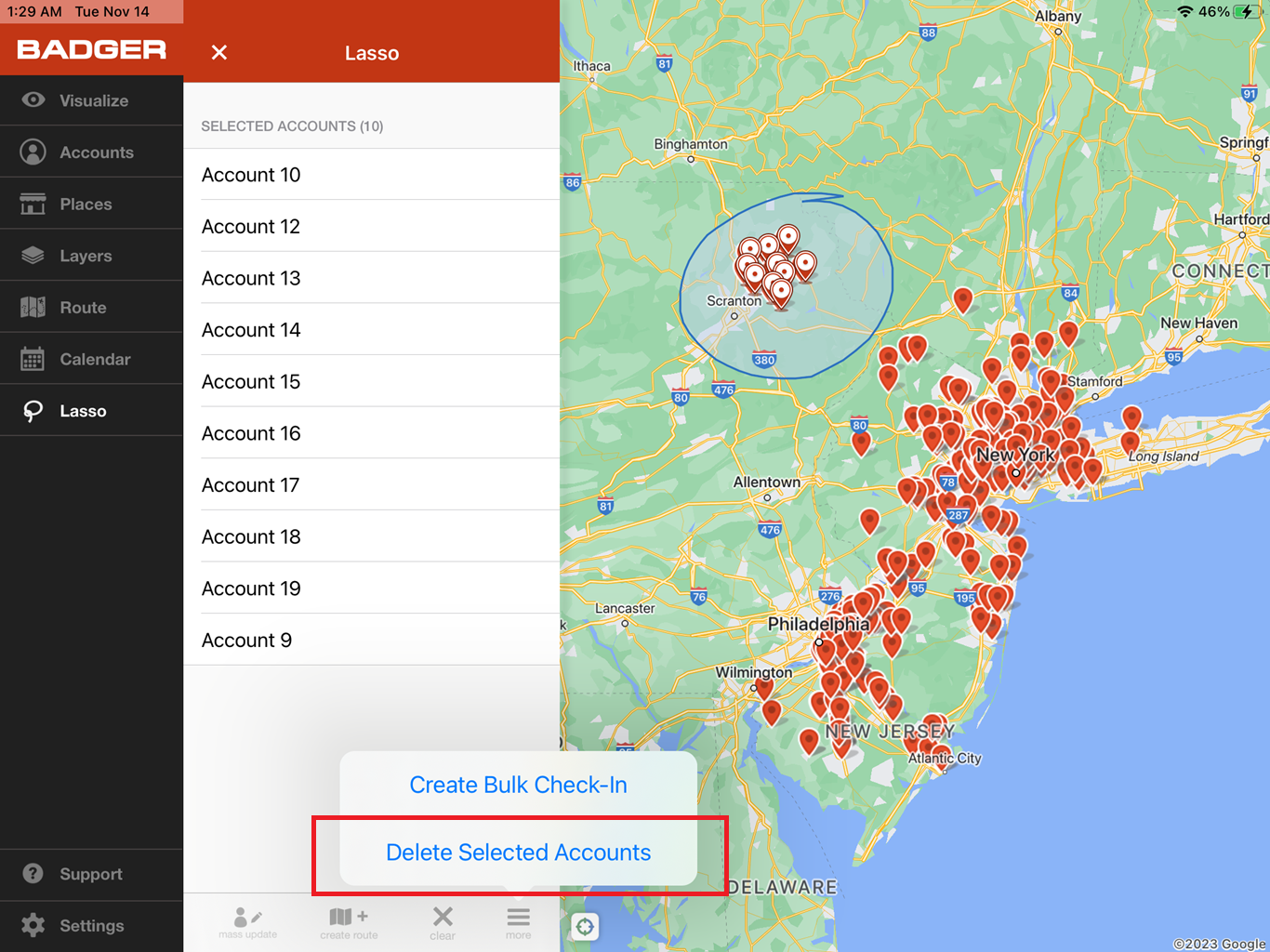The image size is (1270, 952).
Task: Select Account 17 in the list
Action: coord(372,485)
